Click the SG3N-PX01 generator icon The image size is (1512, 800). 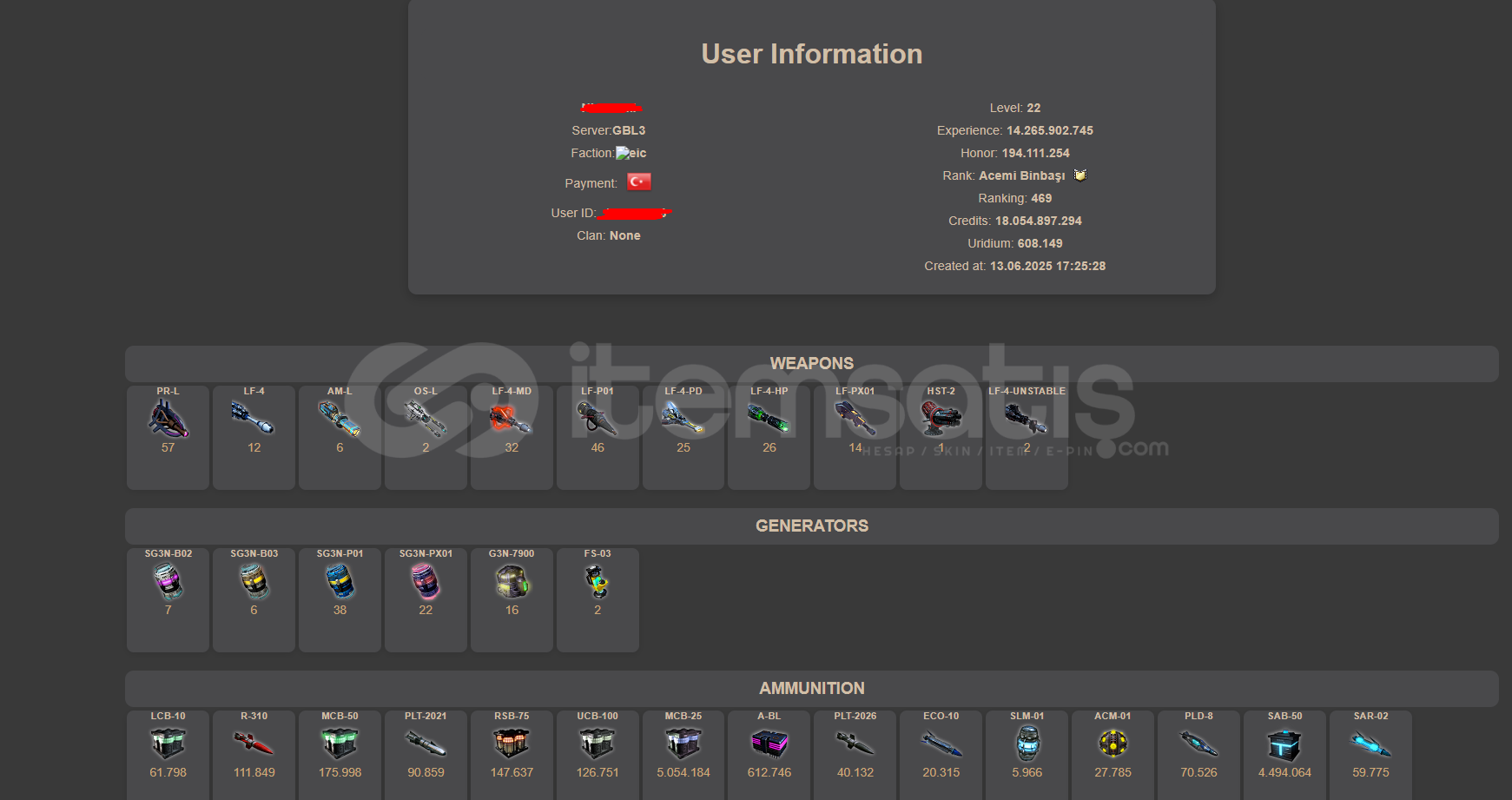click(426, 581)
